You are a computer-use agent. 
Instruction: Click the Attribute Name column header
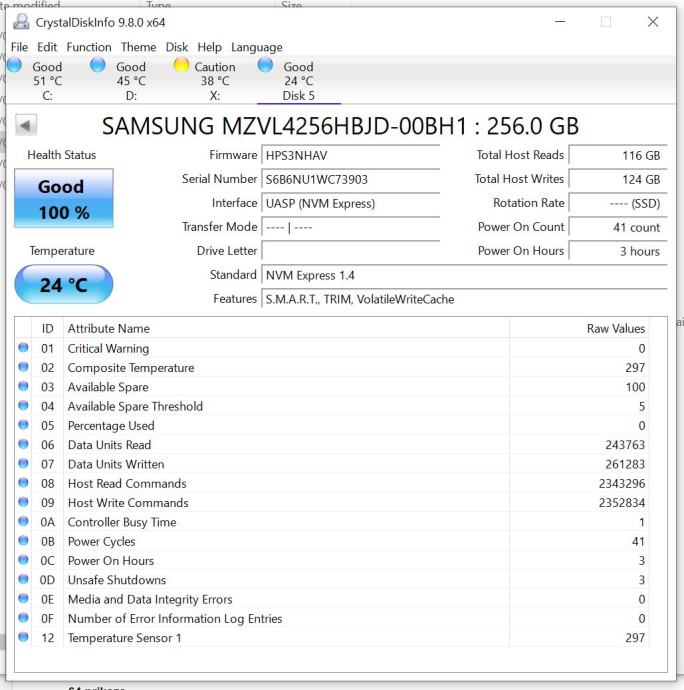click(286, 328)
